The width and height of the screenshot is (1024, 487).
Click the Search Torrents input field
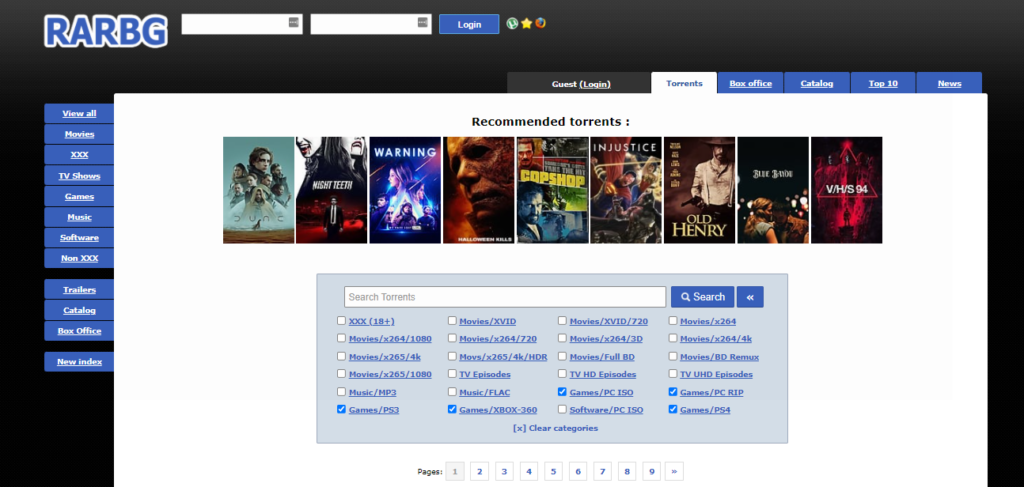pos(505,297)
